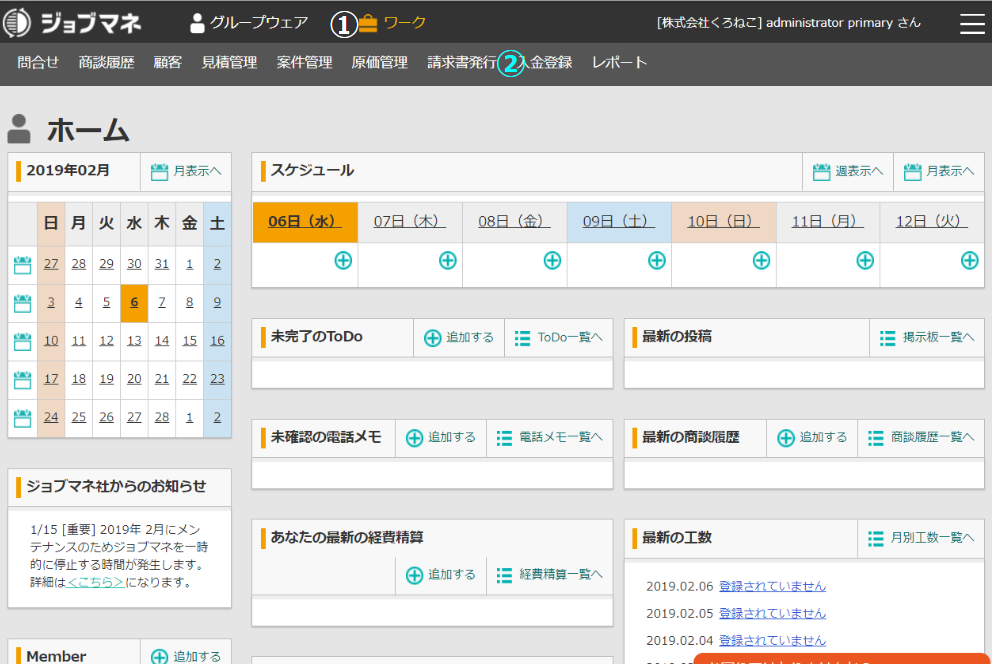
Task: Select day 31 in the mini calendar
Action: click(162, 264)
